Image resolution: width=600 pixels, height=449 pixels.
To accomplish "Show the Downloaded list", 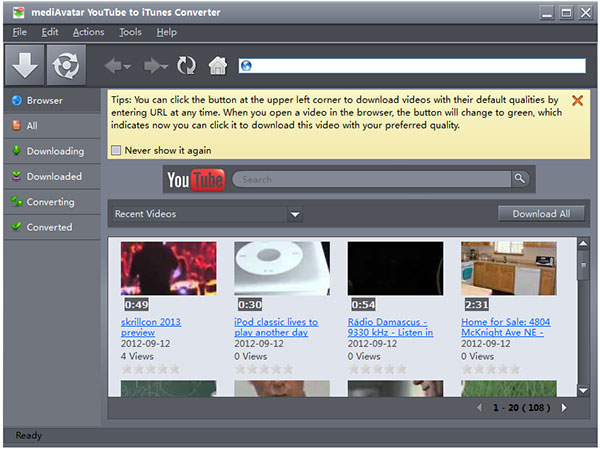I will [x=52, y=176].
